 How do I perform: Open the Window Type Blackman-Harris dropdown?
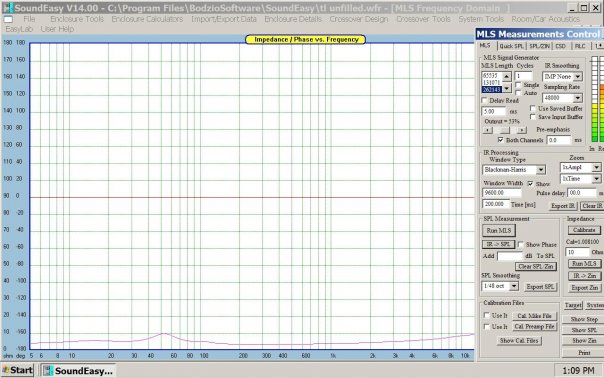click(x=541, y=170)
